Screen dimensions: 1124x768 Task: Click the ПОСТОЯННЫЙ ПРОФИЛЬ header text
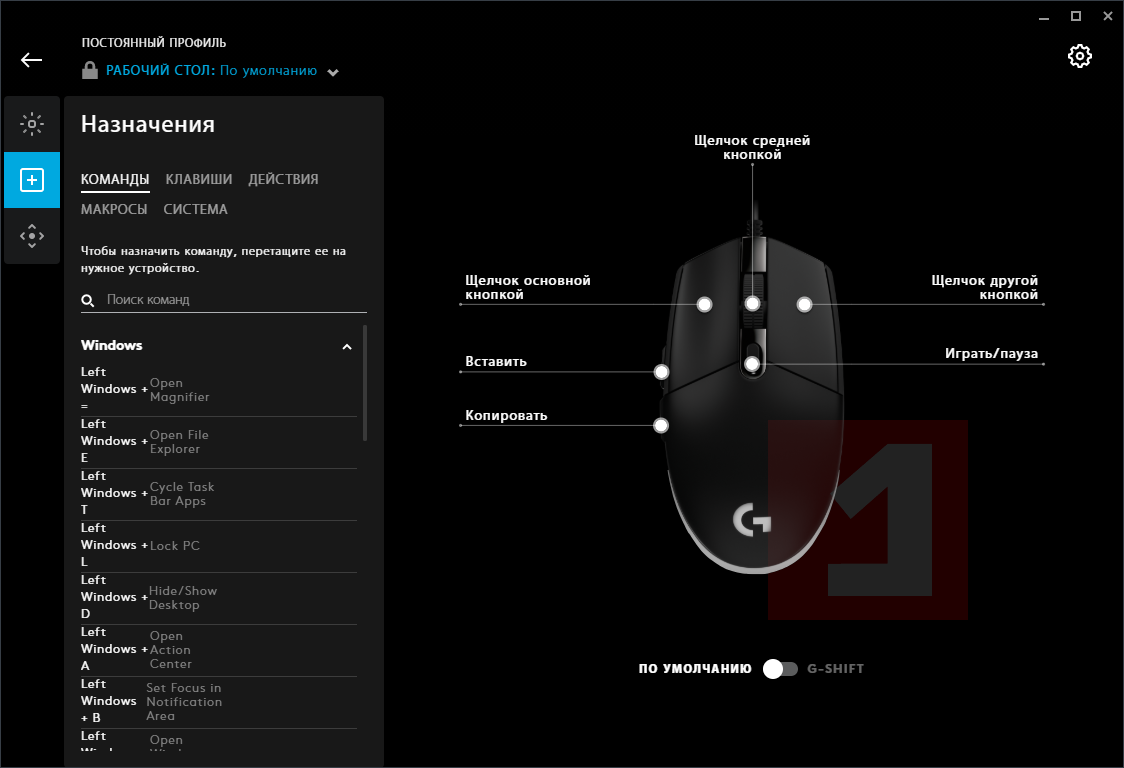(x=153, y=43)
